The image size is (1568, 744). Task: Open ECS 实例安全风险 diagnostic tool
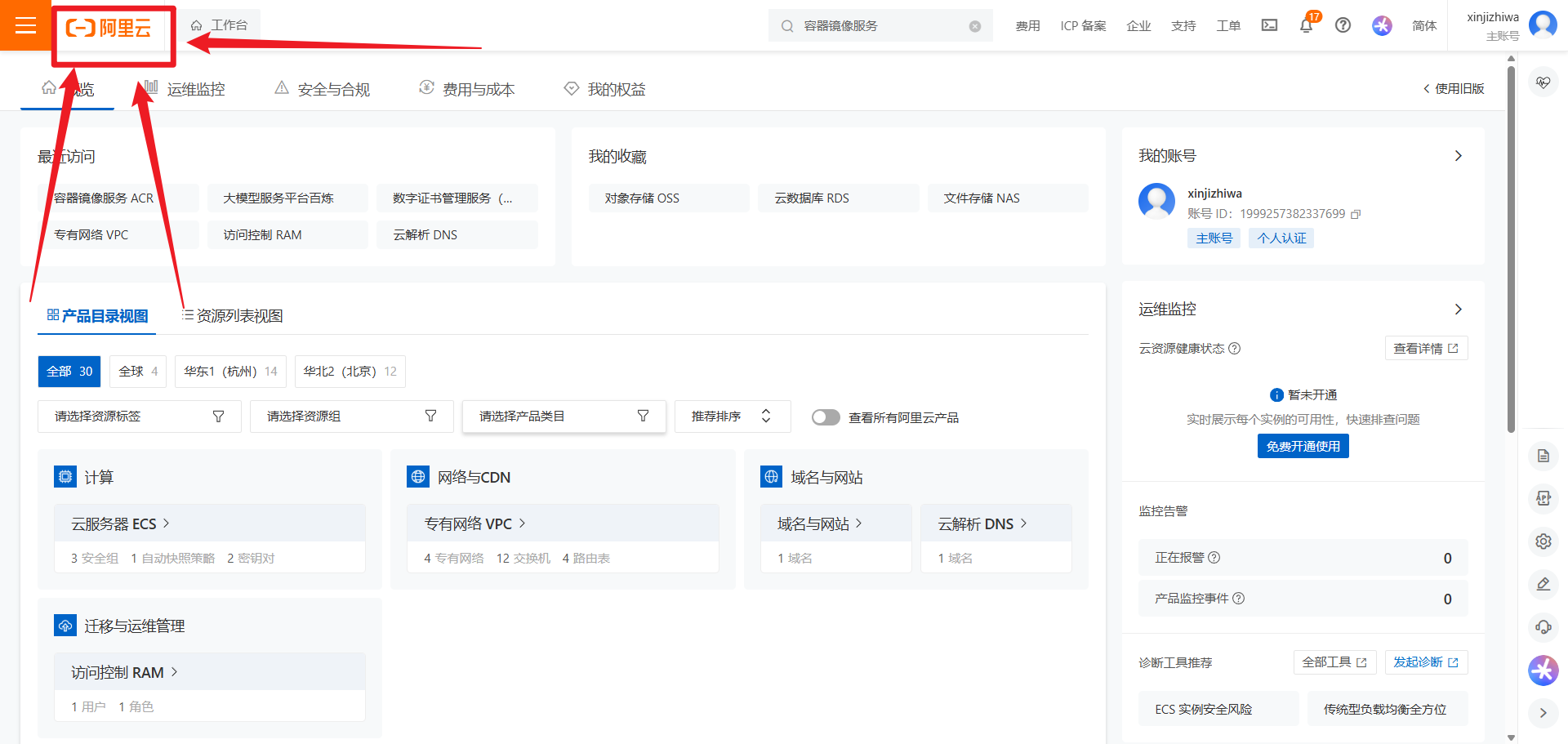(1218, 709)
